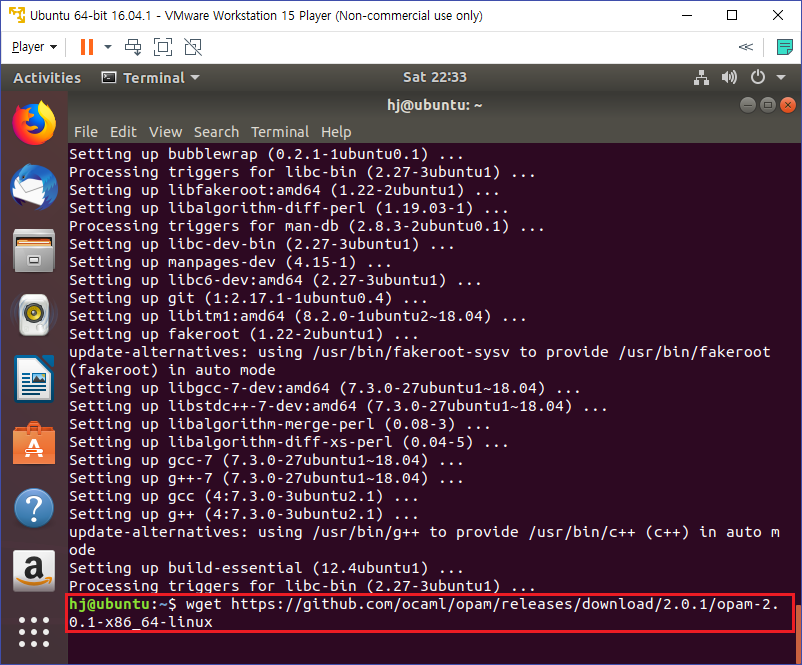
Task: Click the 'Setting up fakeroot' line
Action: coord(243,334)
